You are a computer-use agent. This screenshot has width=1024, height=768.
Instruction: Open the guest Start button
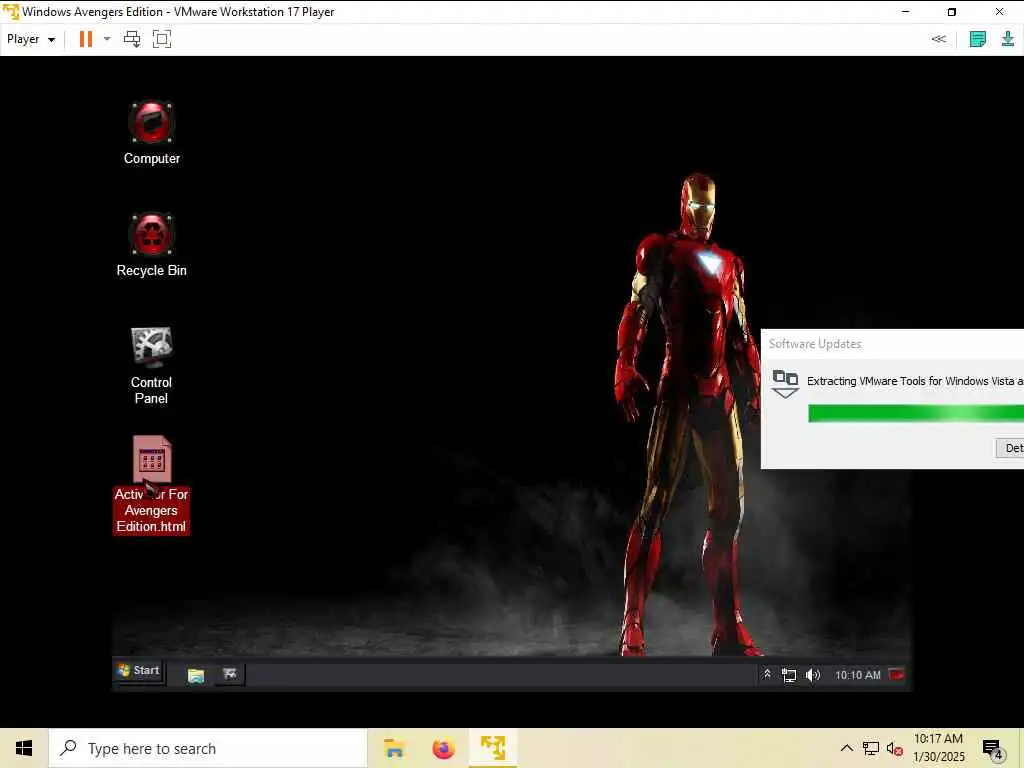pyautogui.click(x=139, y=671)
